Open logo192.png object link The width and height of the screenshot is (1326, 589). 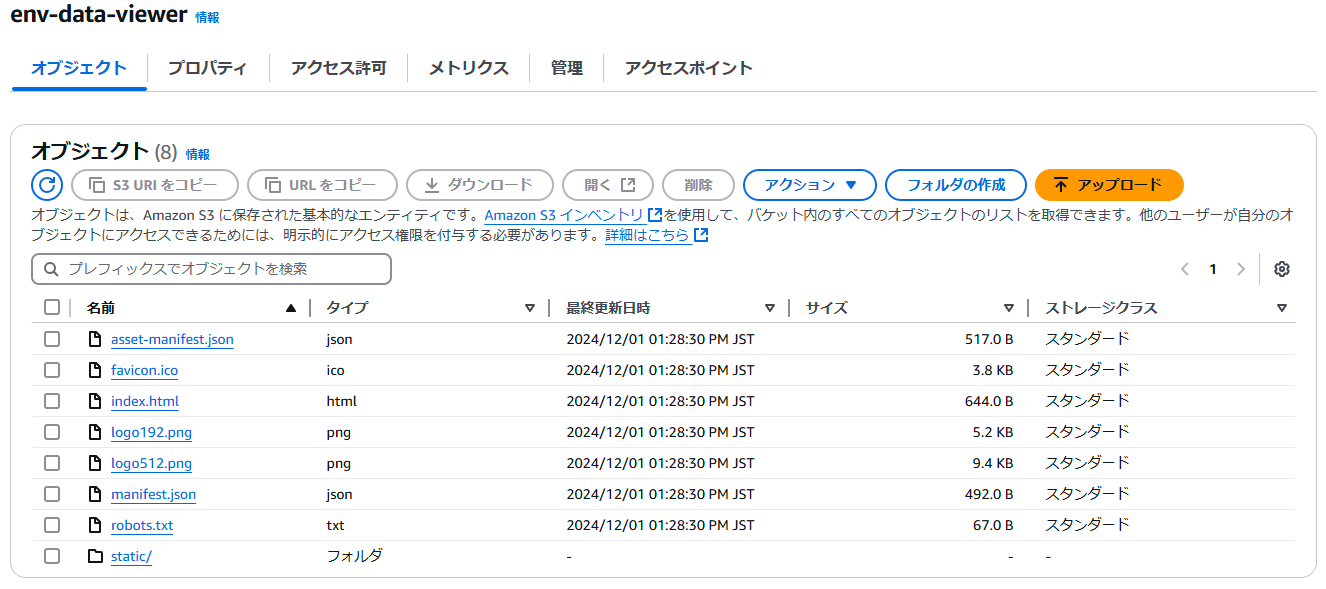click(151, 432)
